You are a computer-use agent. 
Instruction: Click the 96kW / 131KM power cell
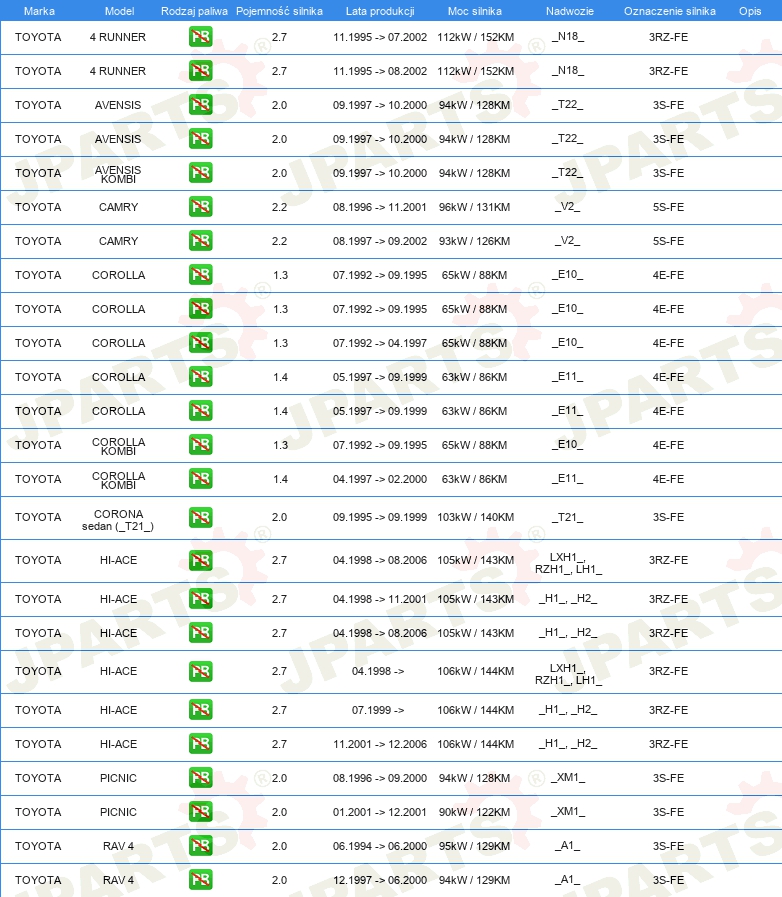(474, 207)
